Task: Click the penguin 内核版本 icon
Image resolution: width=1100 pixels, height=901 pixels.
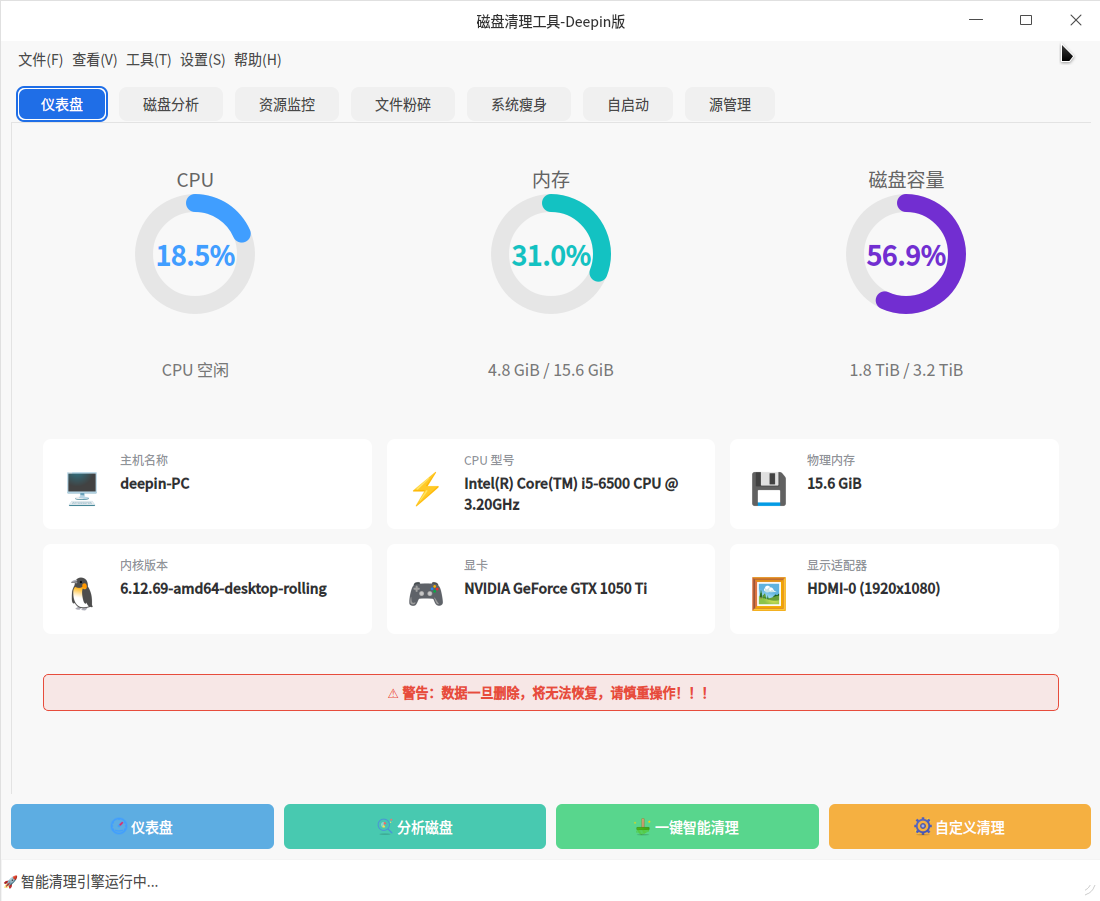Action: pos(81,593)
